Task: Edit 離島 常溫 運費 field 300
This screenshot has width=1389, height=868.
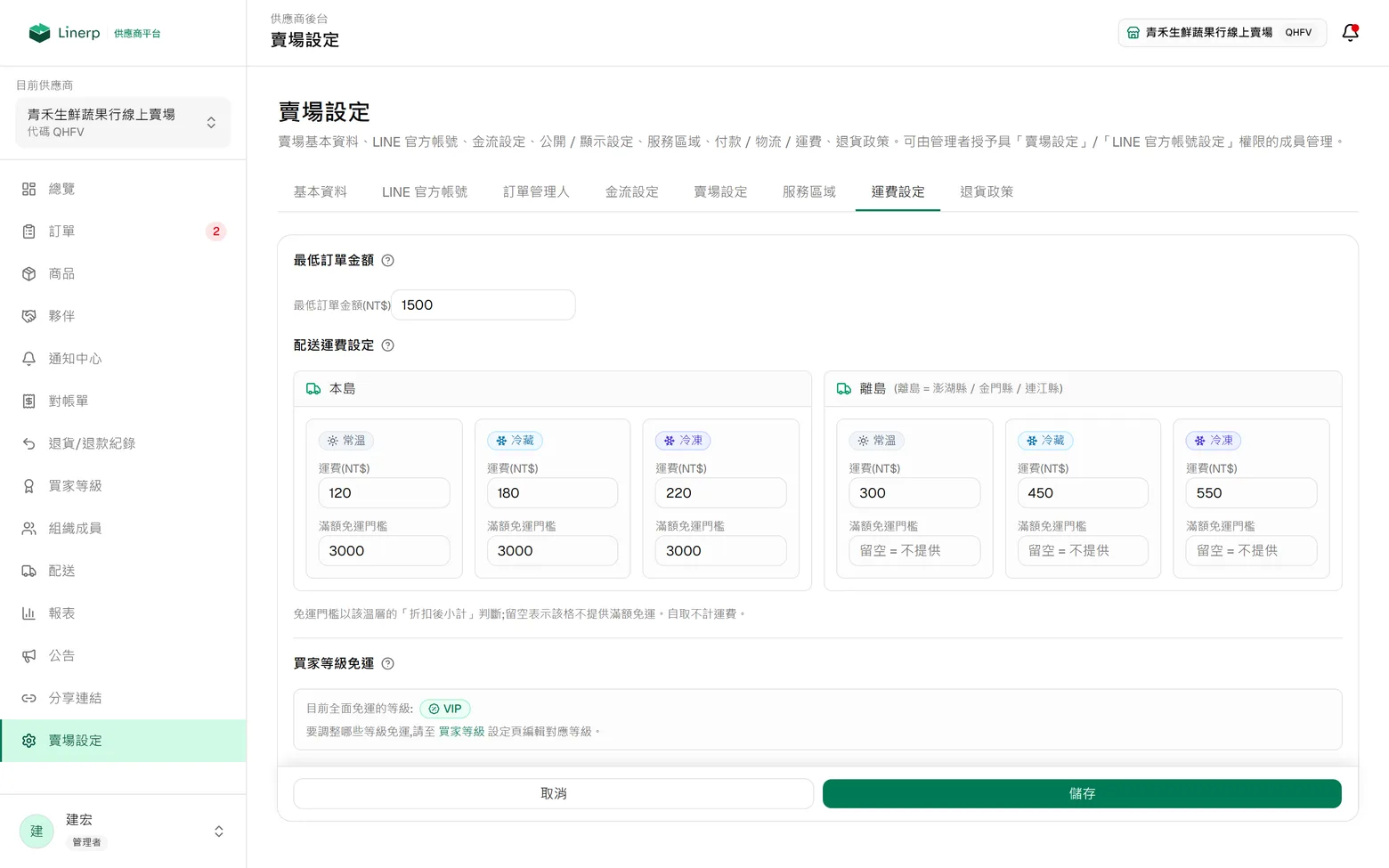Action: (x=914, y=493)
